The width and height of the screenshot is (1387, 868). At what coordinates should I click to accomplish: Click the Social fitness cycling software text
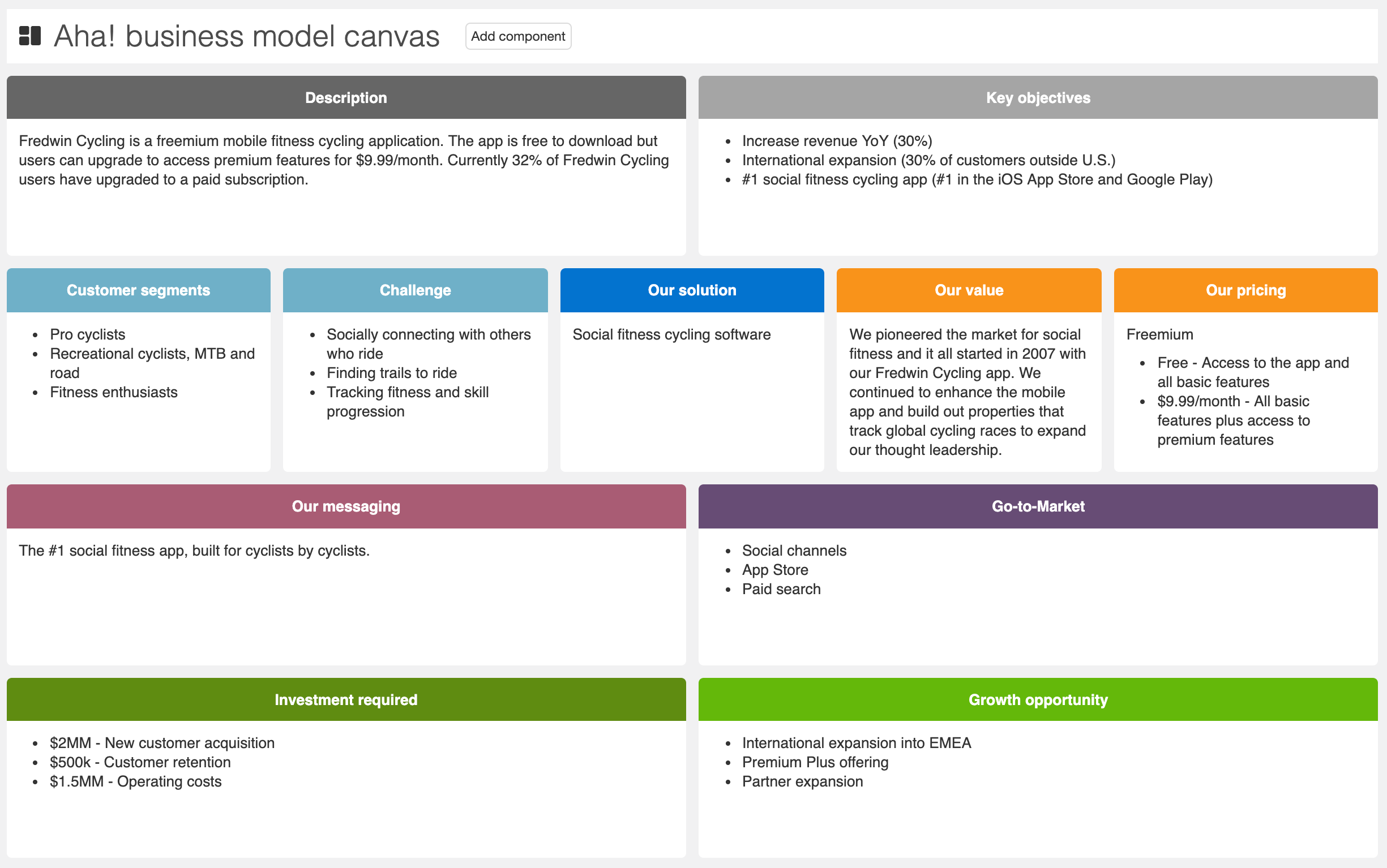(x=671, y=333)
